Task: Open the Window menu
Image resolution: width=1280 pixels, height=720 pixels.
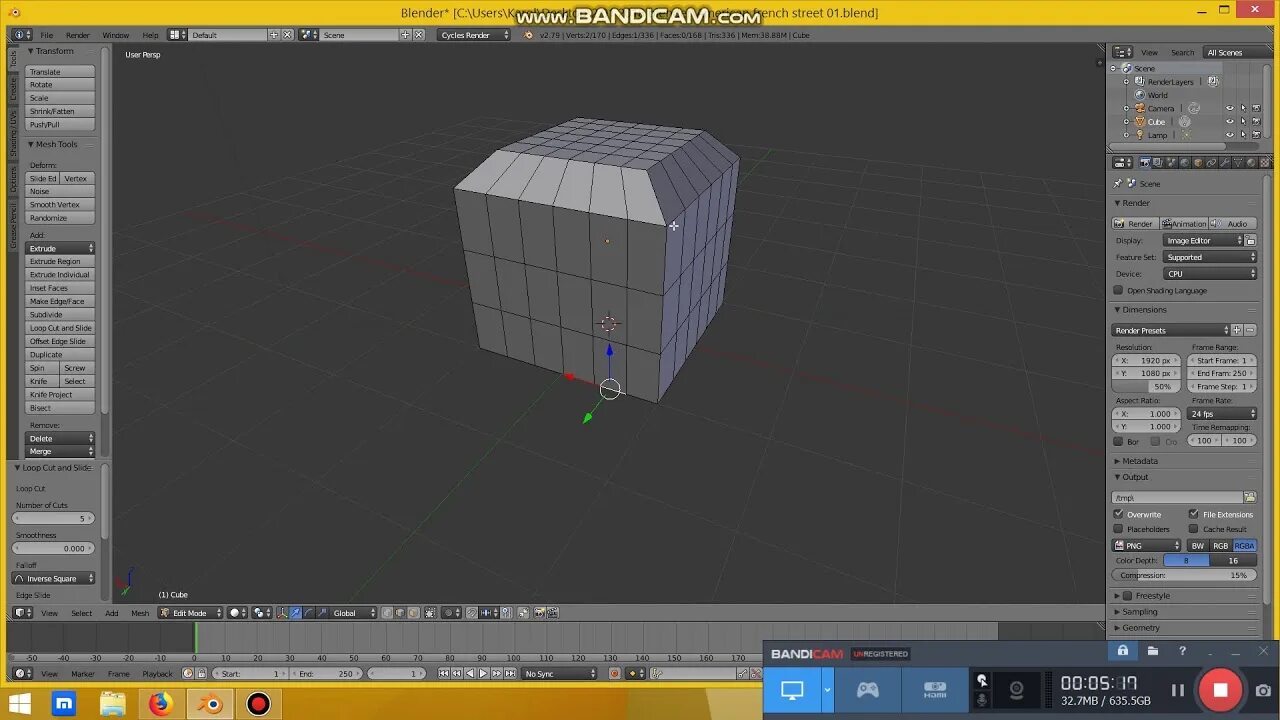Action: point(115,35)
